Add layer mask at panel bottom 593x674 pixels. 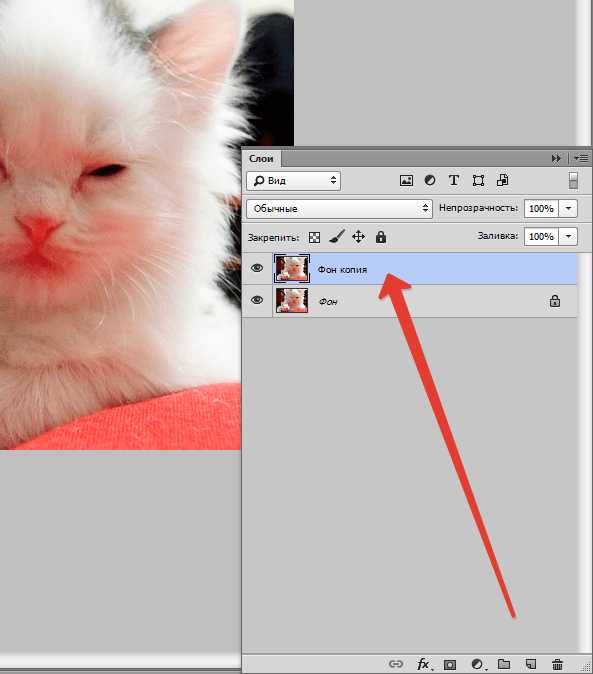pos(449,665)
